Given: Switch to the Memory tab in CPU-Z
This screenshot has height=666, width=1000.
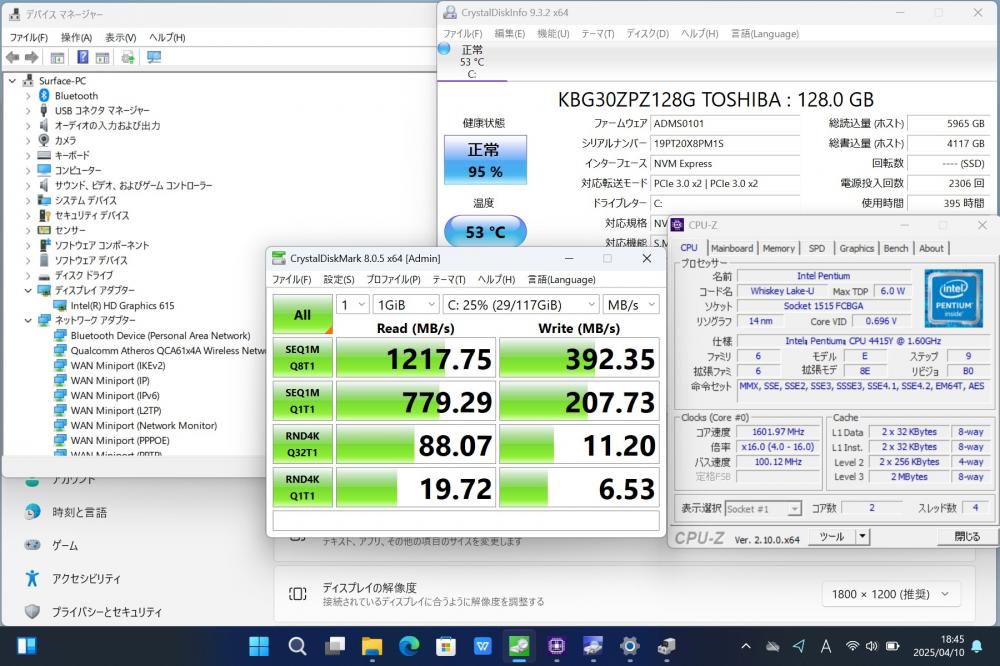Looking at the screenshot, I should (x=779, y=248).
